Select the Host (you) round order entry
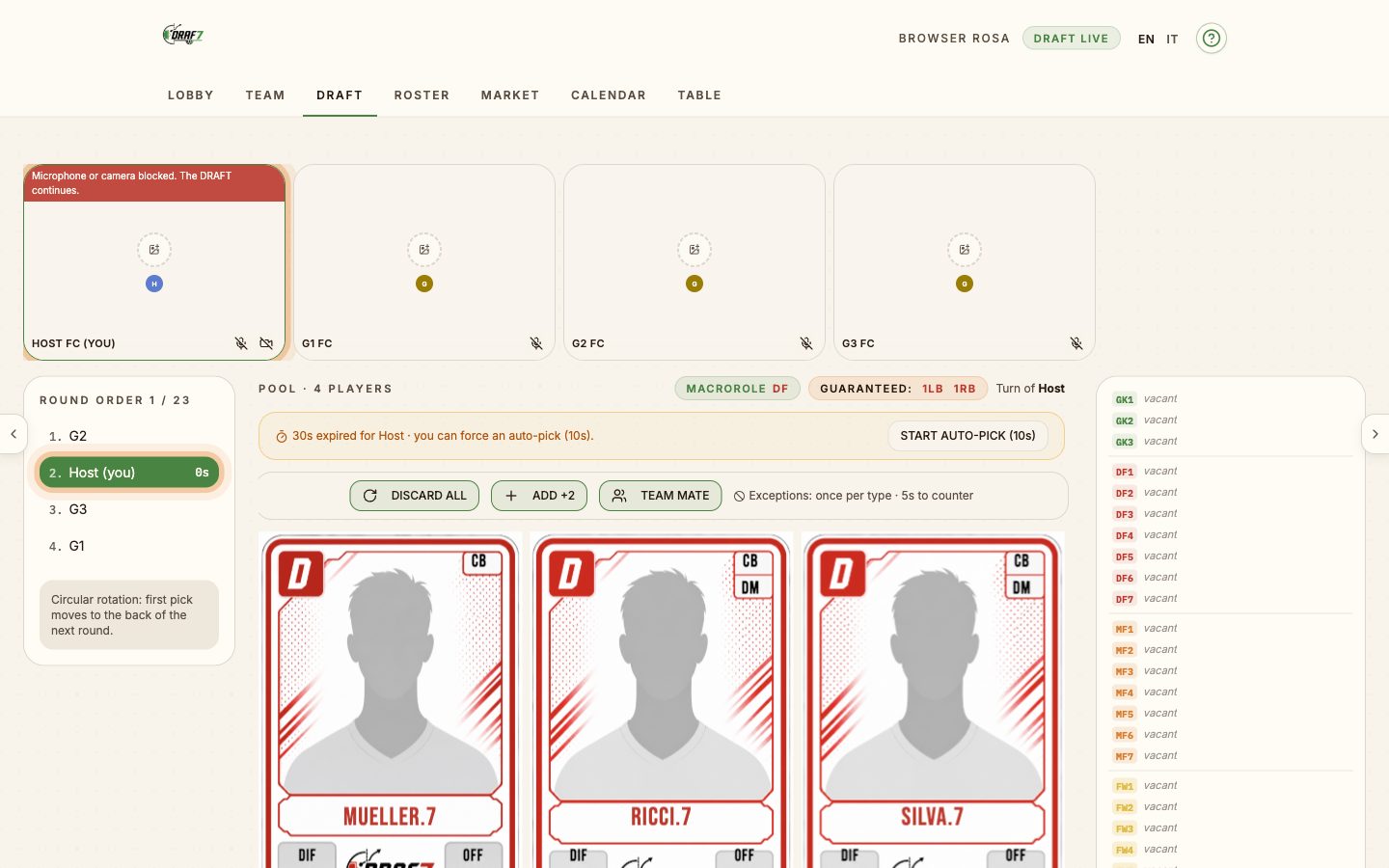 click(129, 473)
